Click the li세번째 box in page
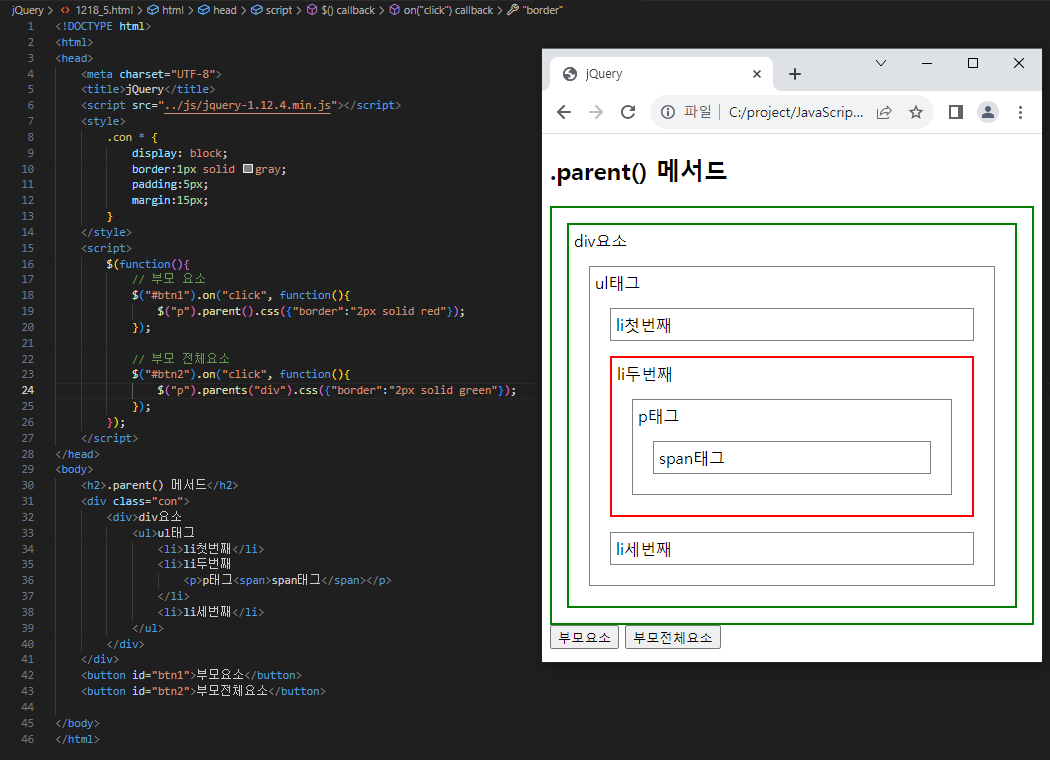The height and width of the screenshot is (760, 1050). coord(792,548)
